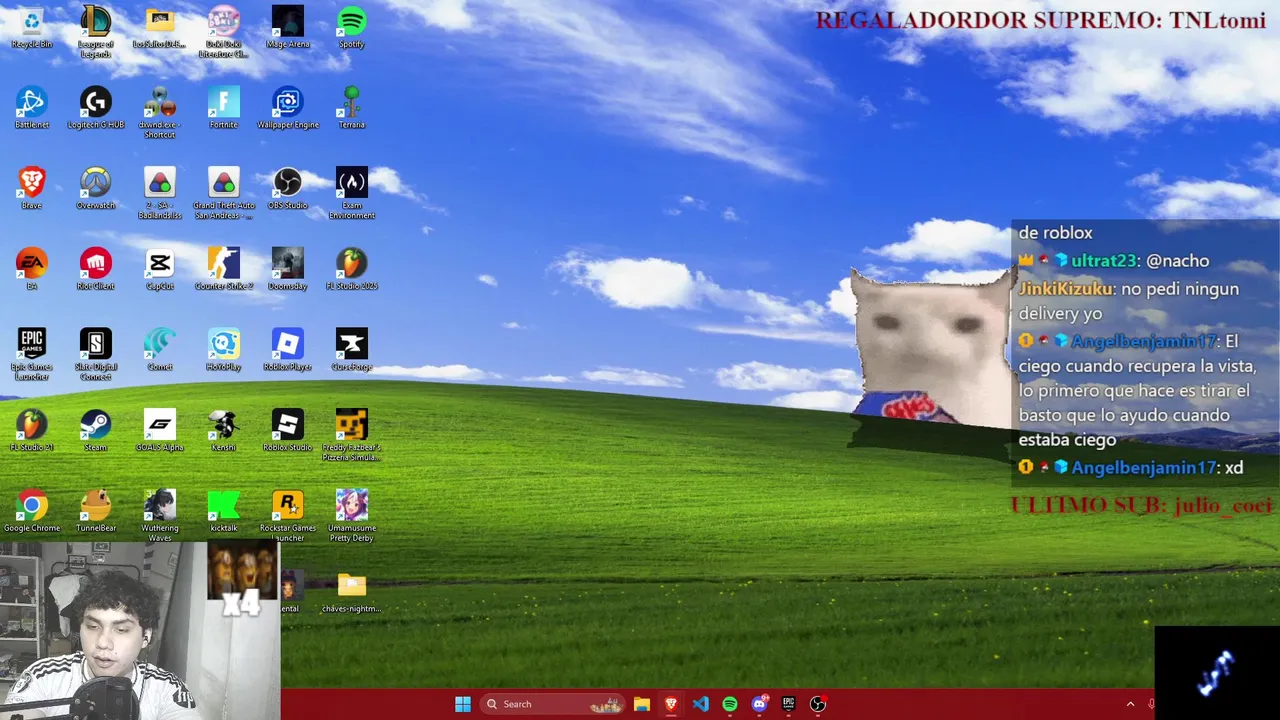
Task: Click the JinkiKizuku username in chat
Action: tap(1065, 289)
